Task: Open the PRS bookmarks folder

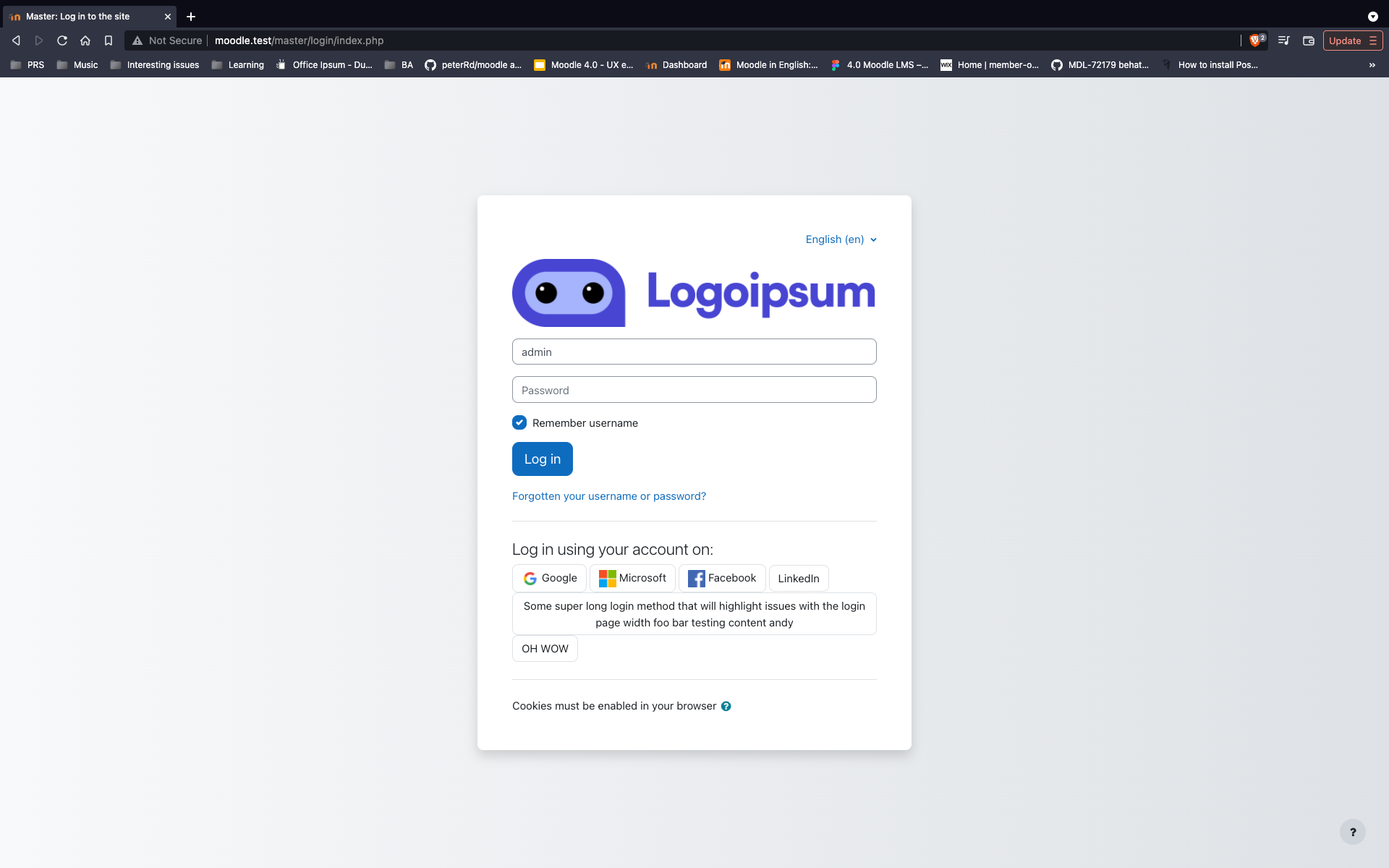Action: pyautogui.click(x=27, y=65)
